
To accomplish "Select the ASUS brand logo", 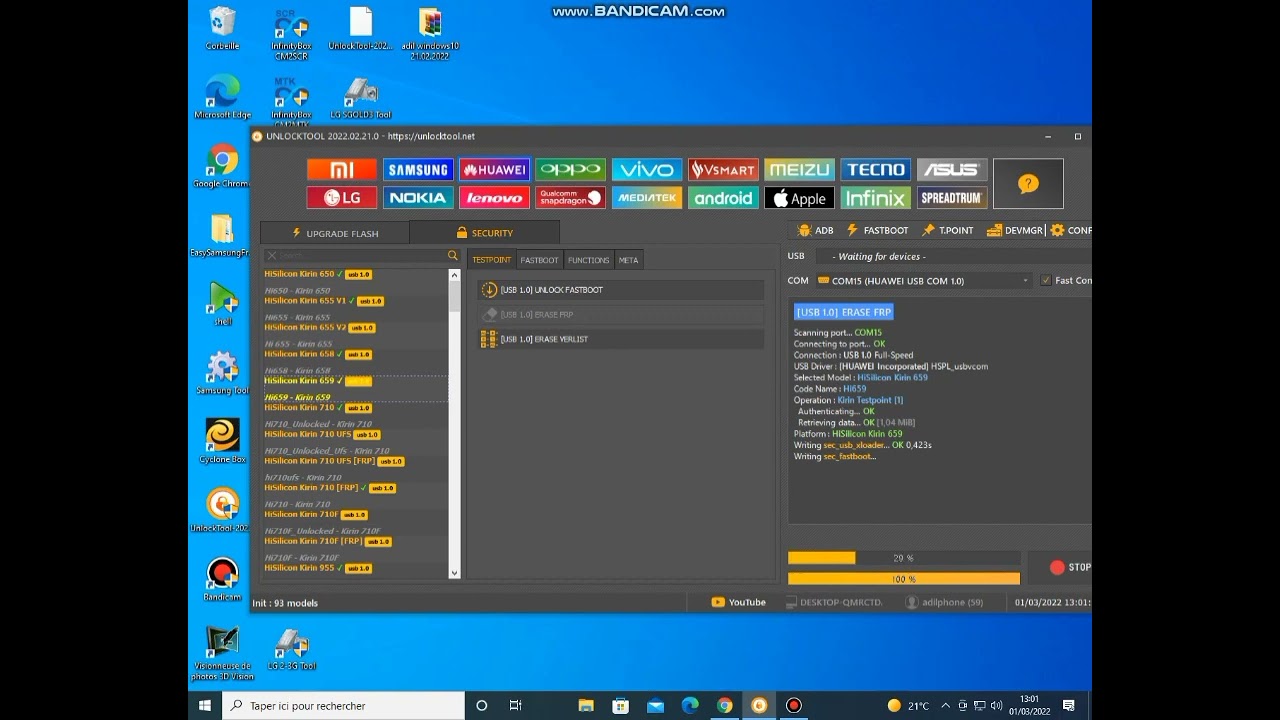I will (952, 170).
